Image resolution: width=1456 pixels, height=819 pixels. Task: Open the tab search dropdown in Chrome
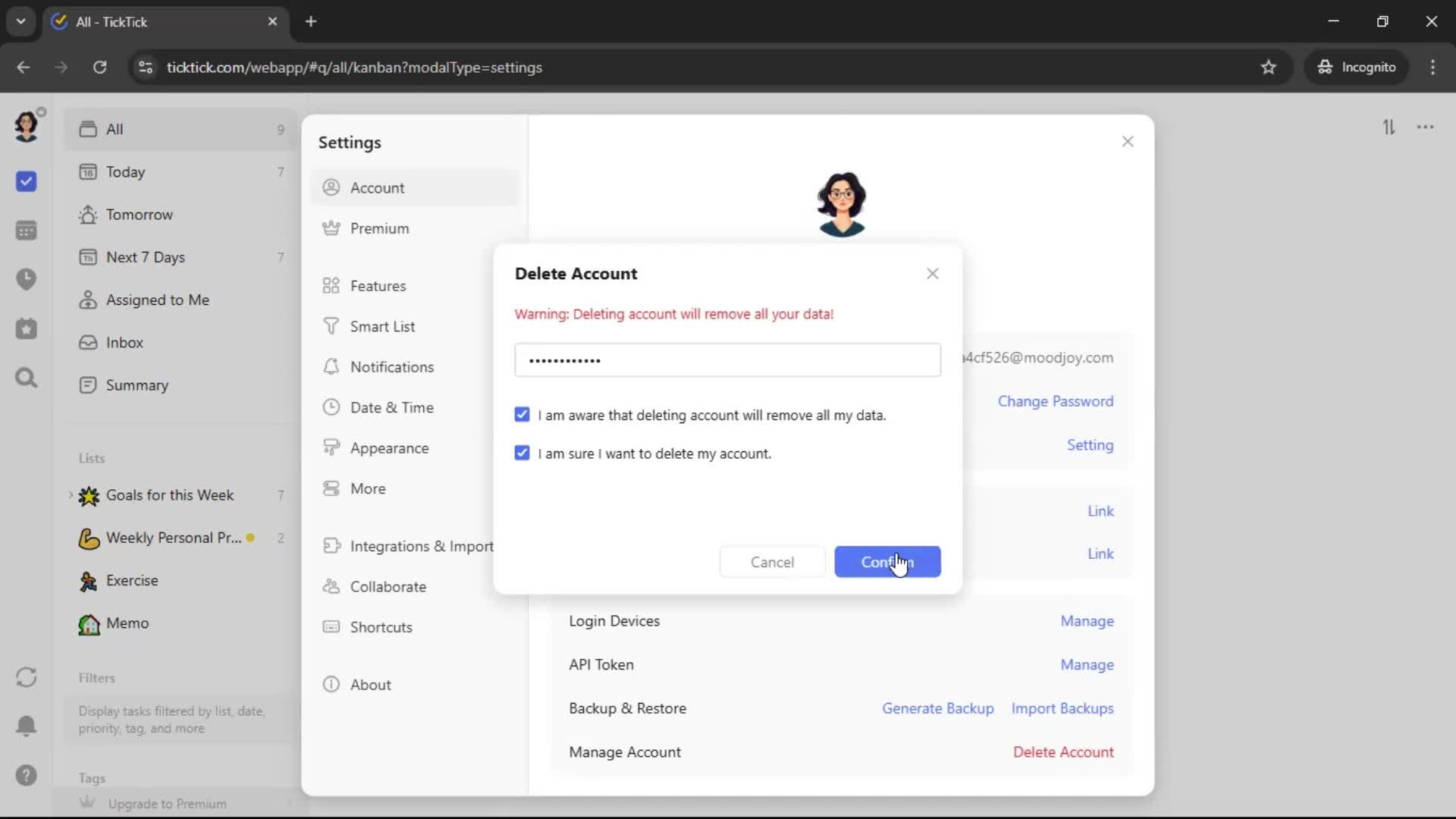coord(20,21)
